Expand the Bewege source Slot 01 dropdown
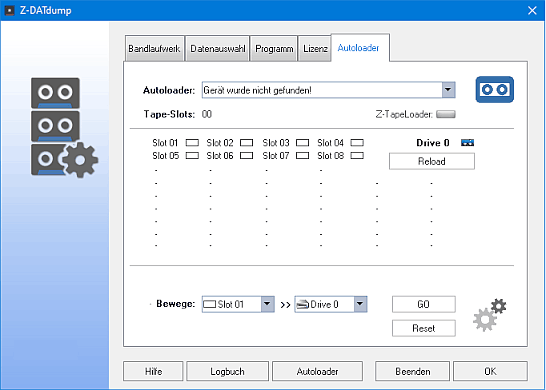The width and height of the screenshot is (546, 390). 267,304
